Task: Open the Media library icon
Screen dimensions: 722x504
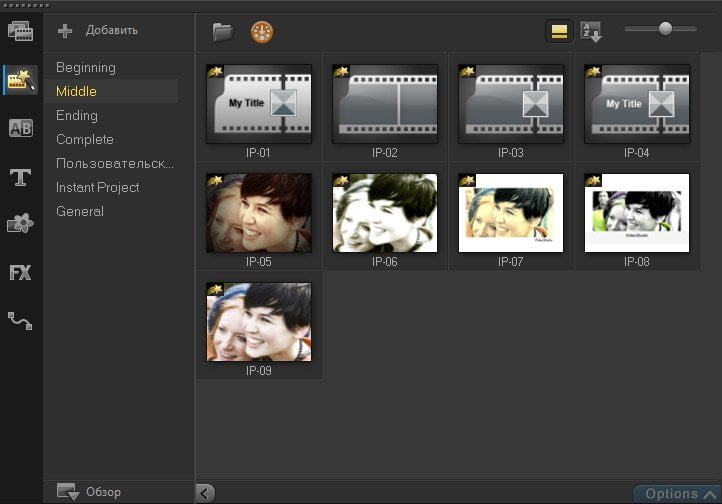Action: pos(21,32)
